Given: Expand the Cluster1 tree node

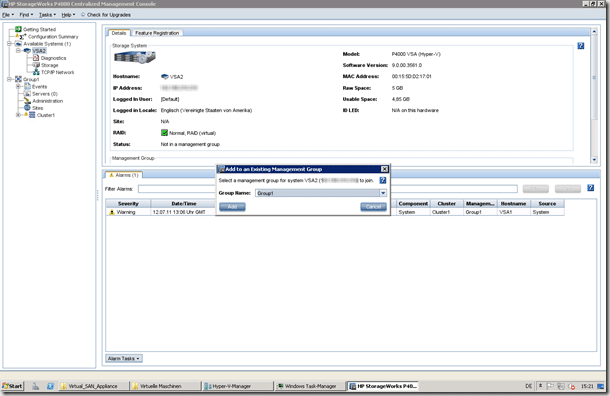Looking at the screenshot, I should (18, 115).
